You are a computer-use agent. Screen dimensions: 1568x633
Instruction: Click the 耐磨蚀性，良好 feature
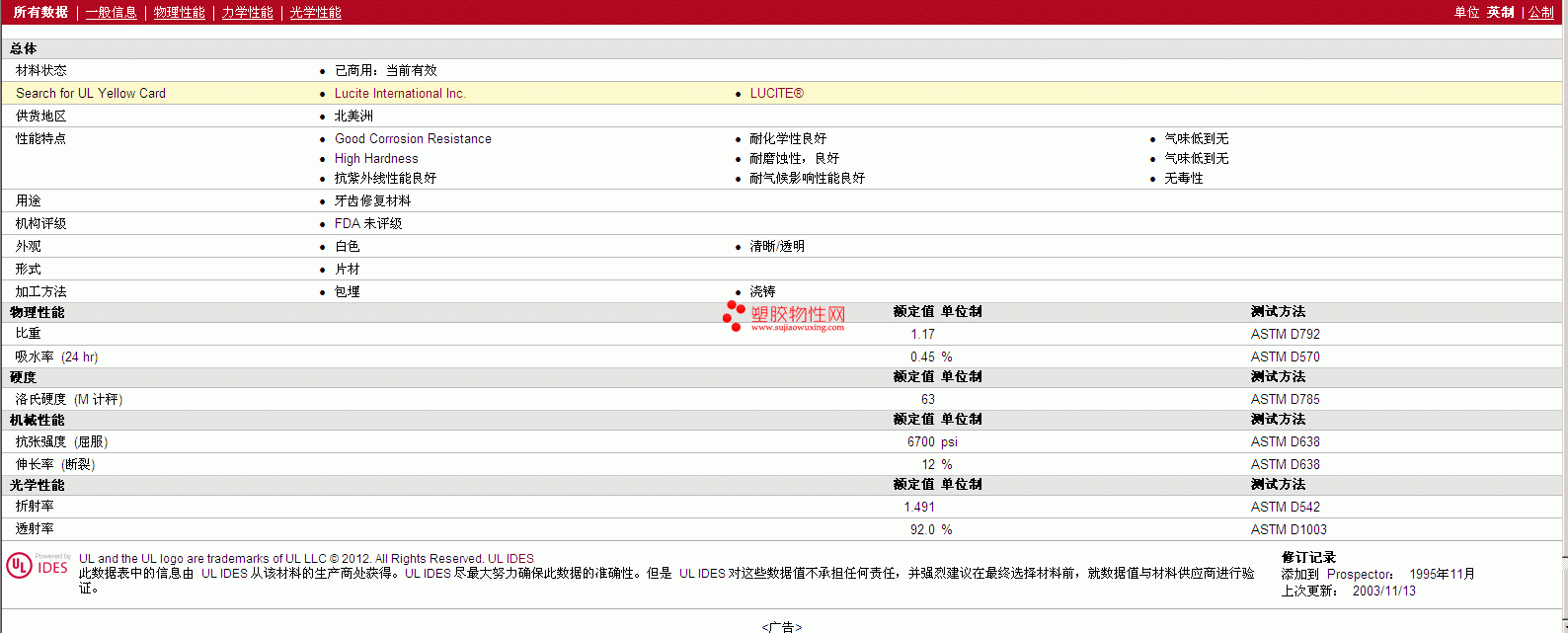click(x=795, y=158)
